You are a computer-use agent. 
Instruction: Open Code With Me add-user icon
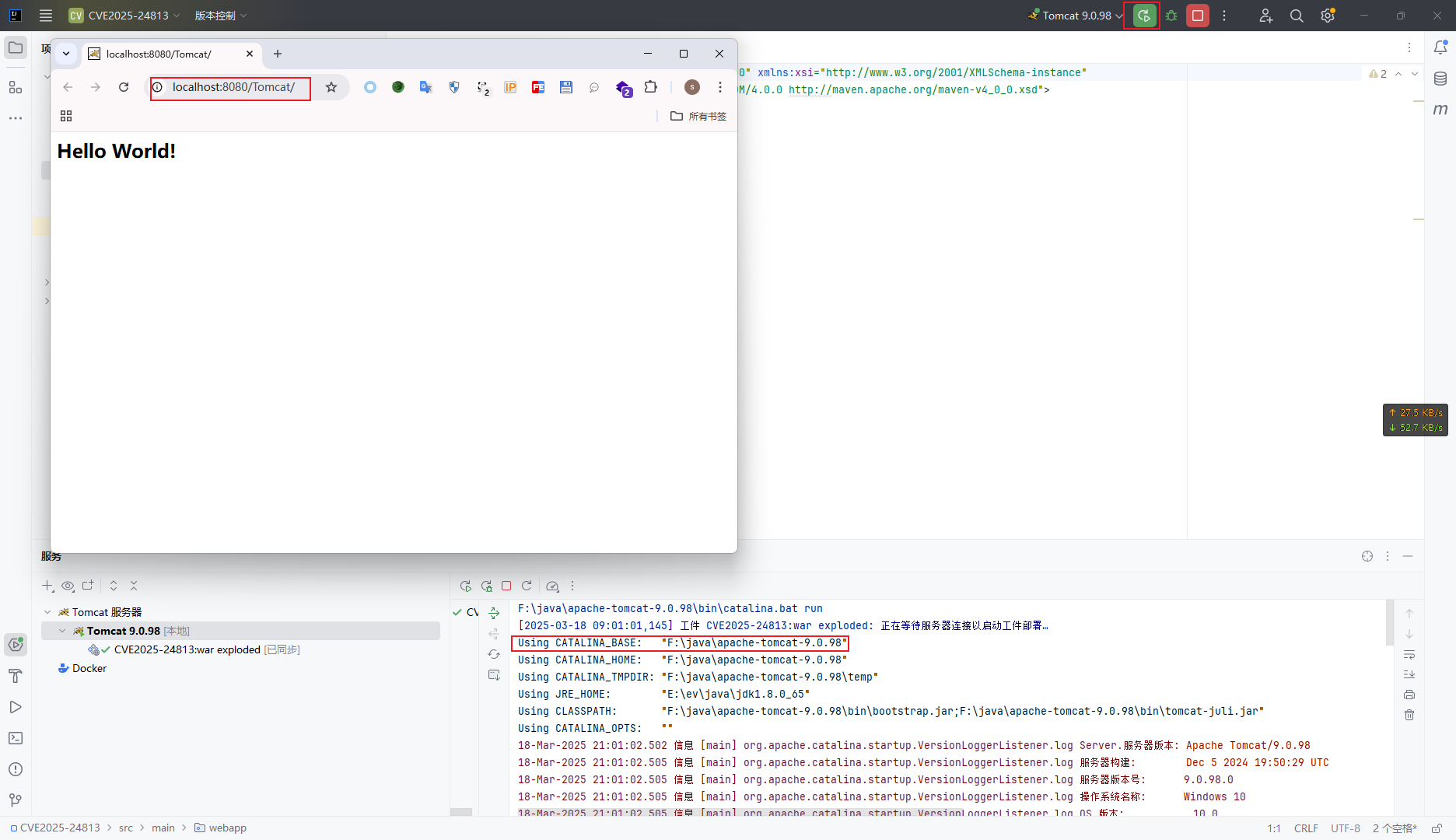click(1266, 16)
